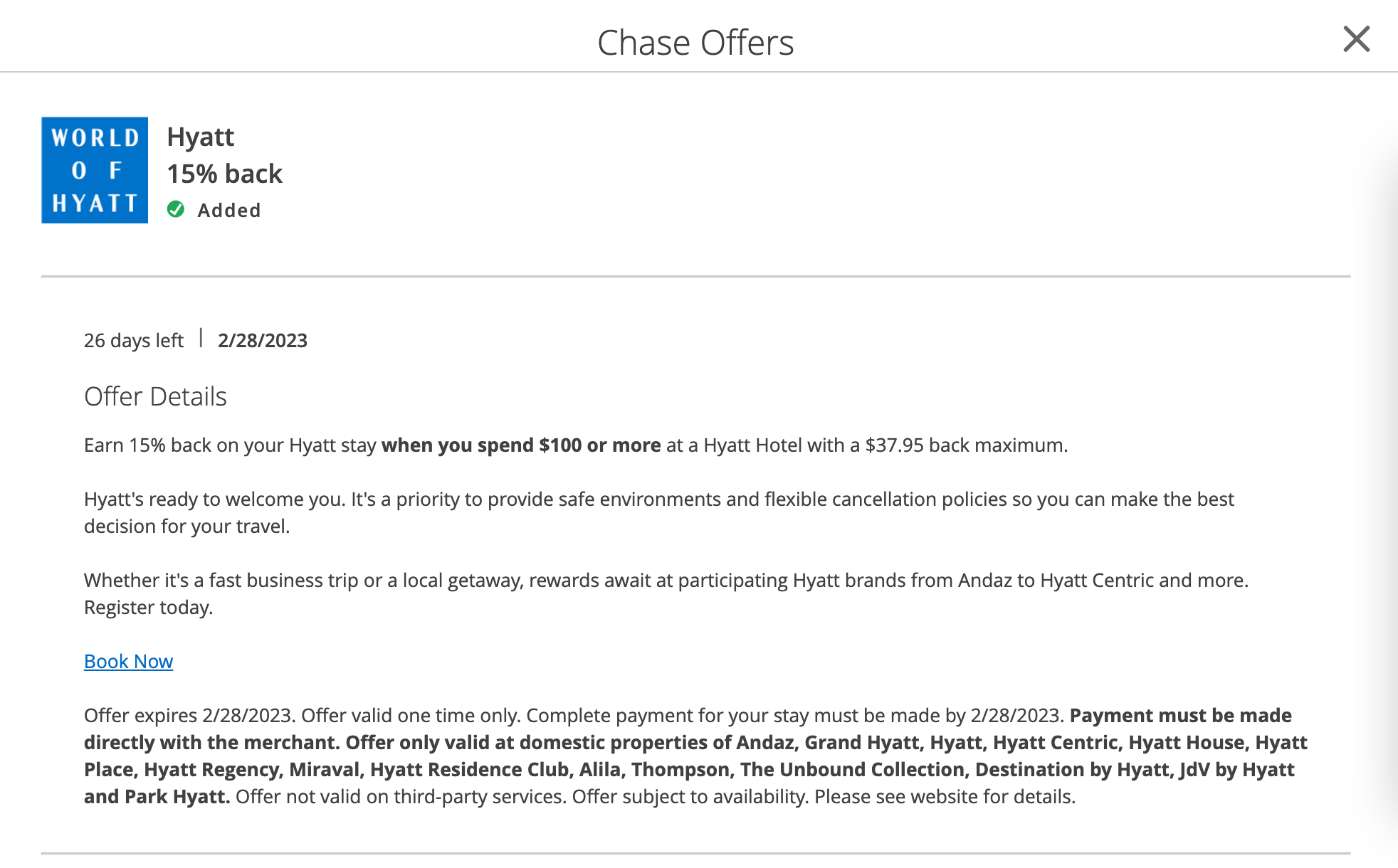Click the bolded spend $100 or more text

(x=521, y=445)
